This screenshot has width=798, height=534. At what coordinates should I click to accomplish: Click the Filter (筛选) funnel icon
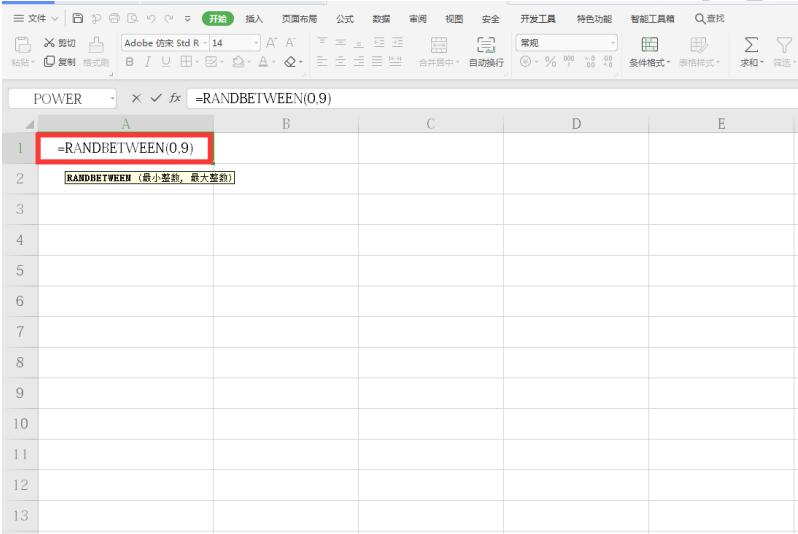(x=784, y=45)
